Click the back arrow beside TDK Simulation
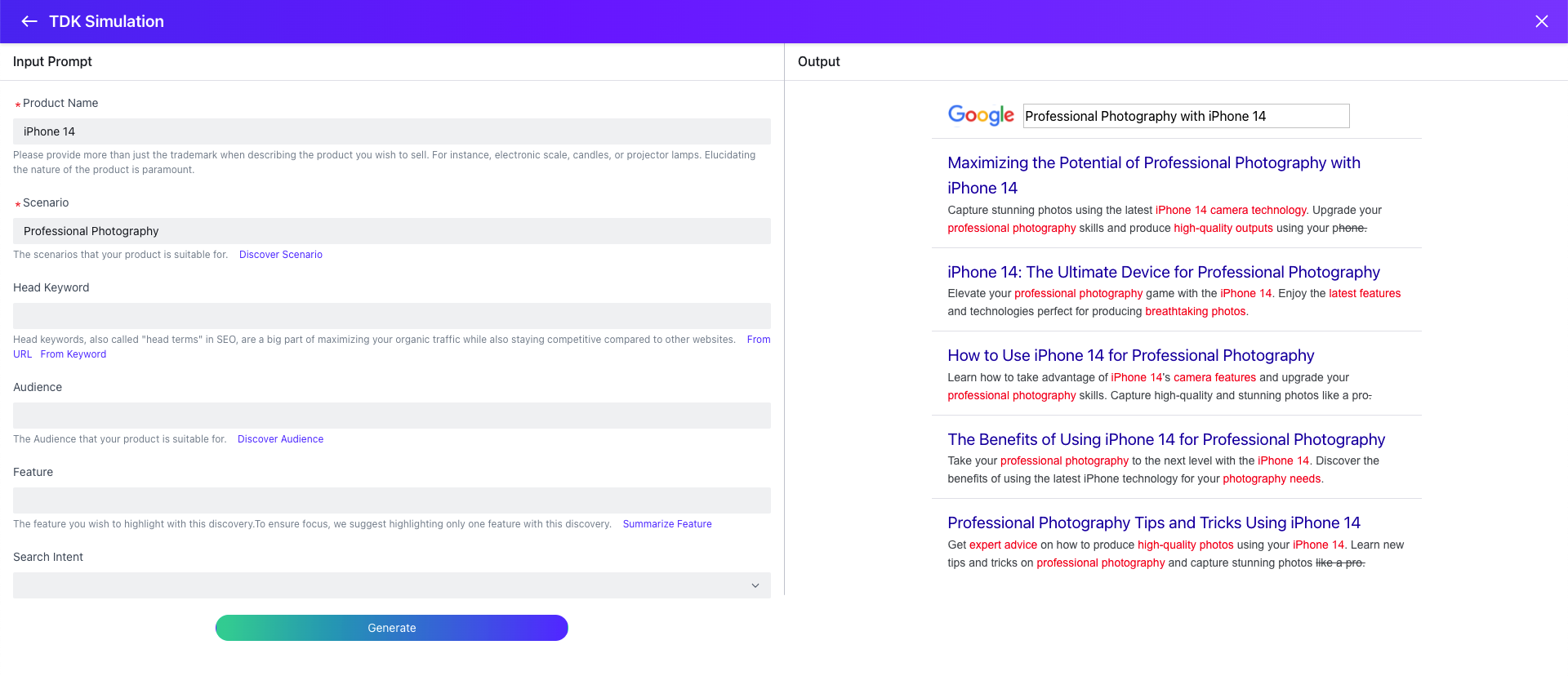Screen dimensions: 1568x676 click(x=29, y=21)
